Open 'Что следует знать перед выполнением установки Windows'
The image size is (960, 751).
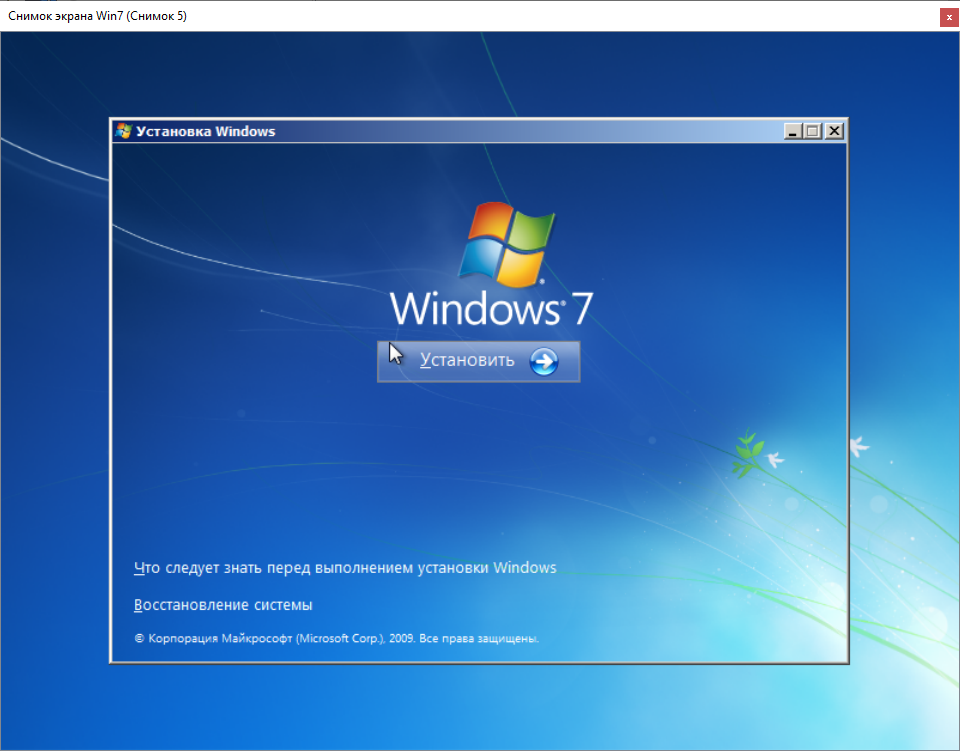tap(345, 567)
